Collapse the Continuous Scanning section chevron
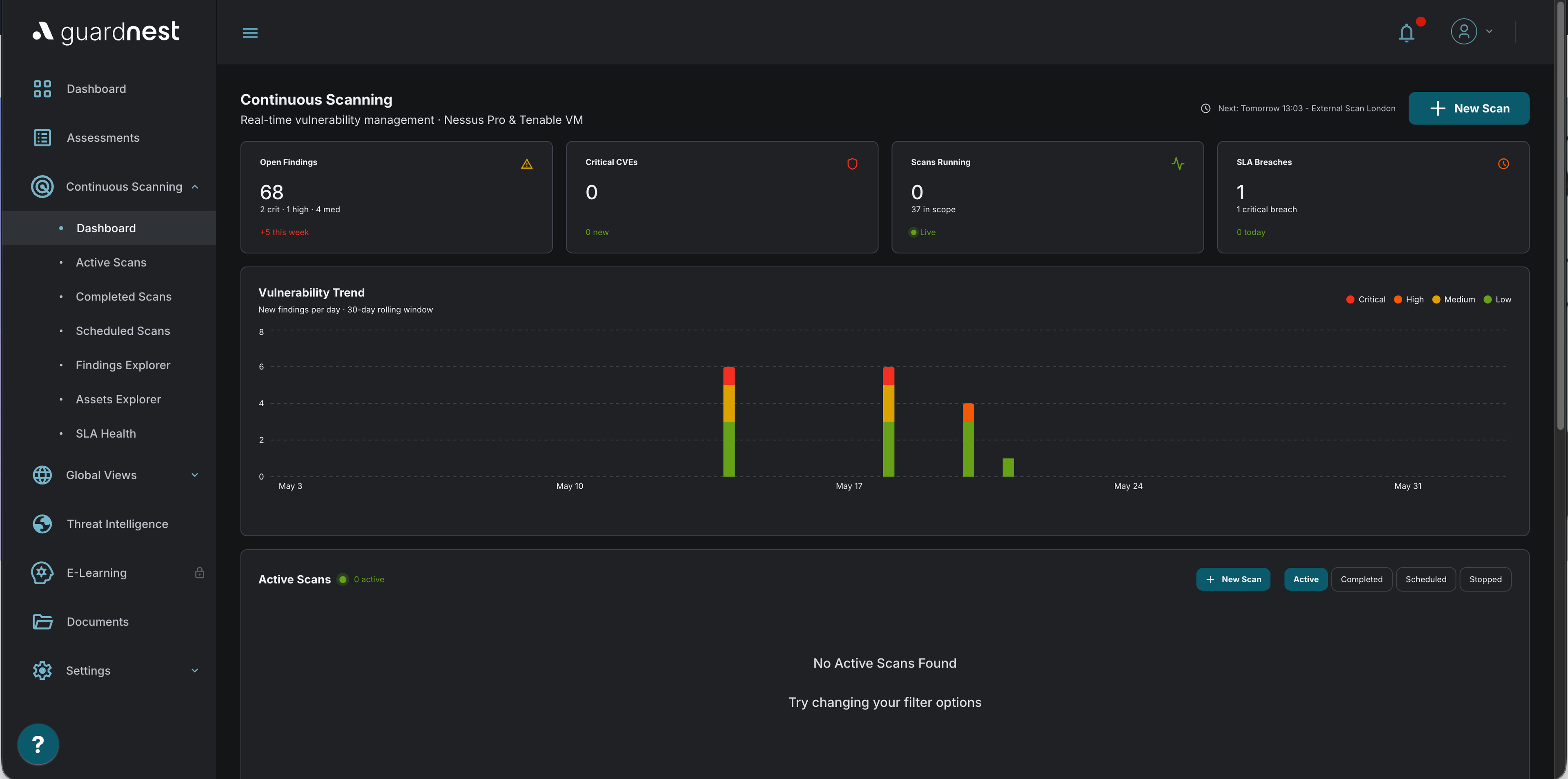 195,187
